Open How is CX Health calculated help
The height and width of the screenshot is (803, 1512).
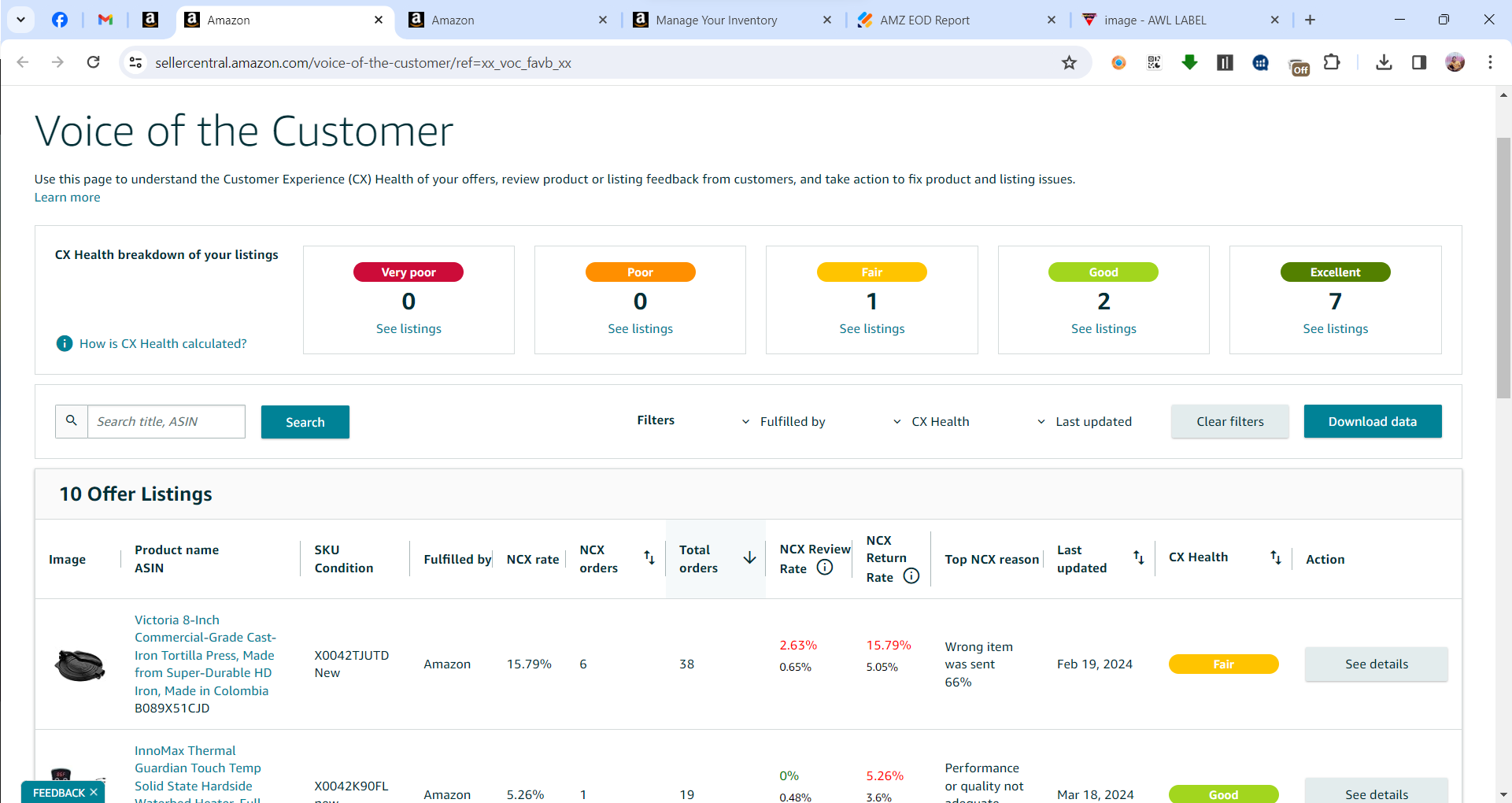click(163, 343)
